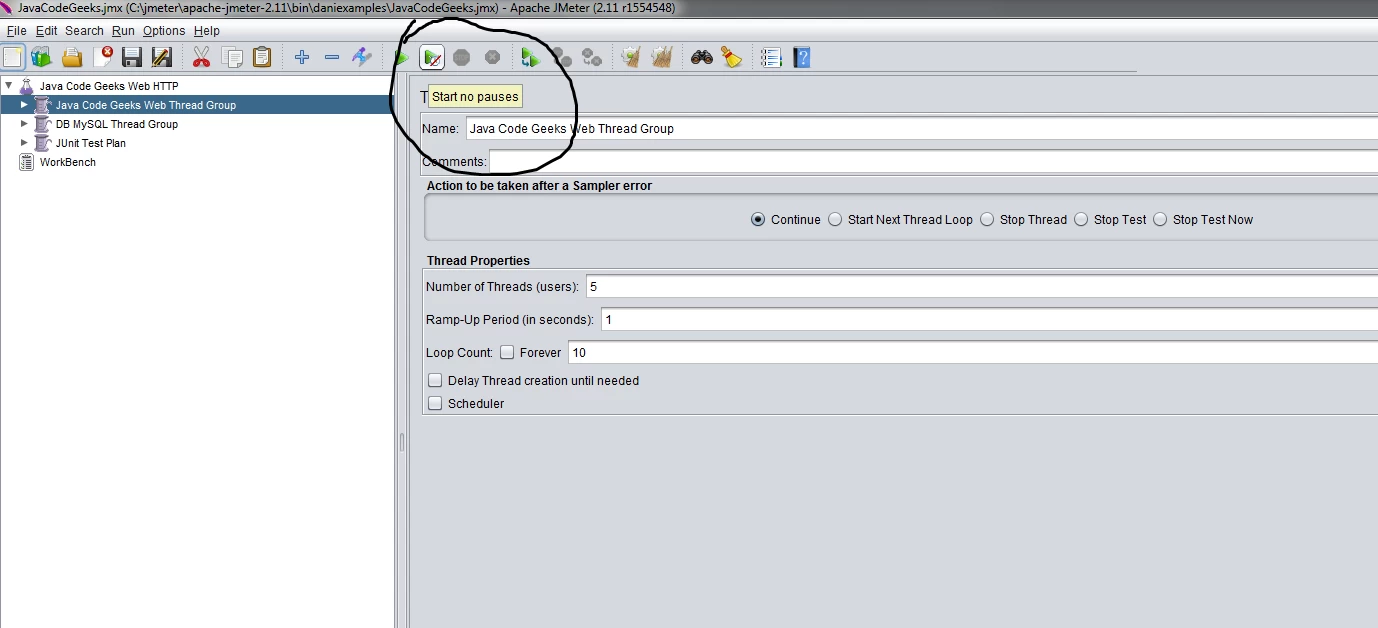Clear all results with double broom
The image size is (1378, 628).
click(661, 57)
